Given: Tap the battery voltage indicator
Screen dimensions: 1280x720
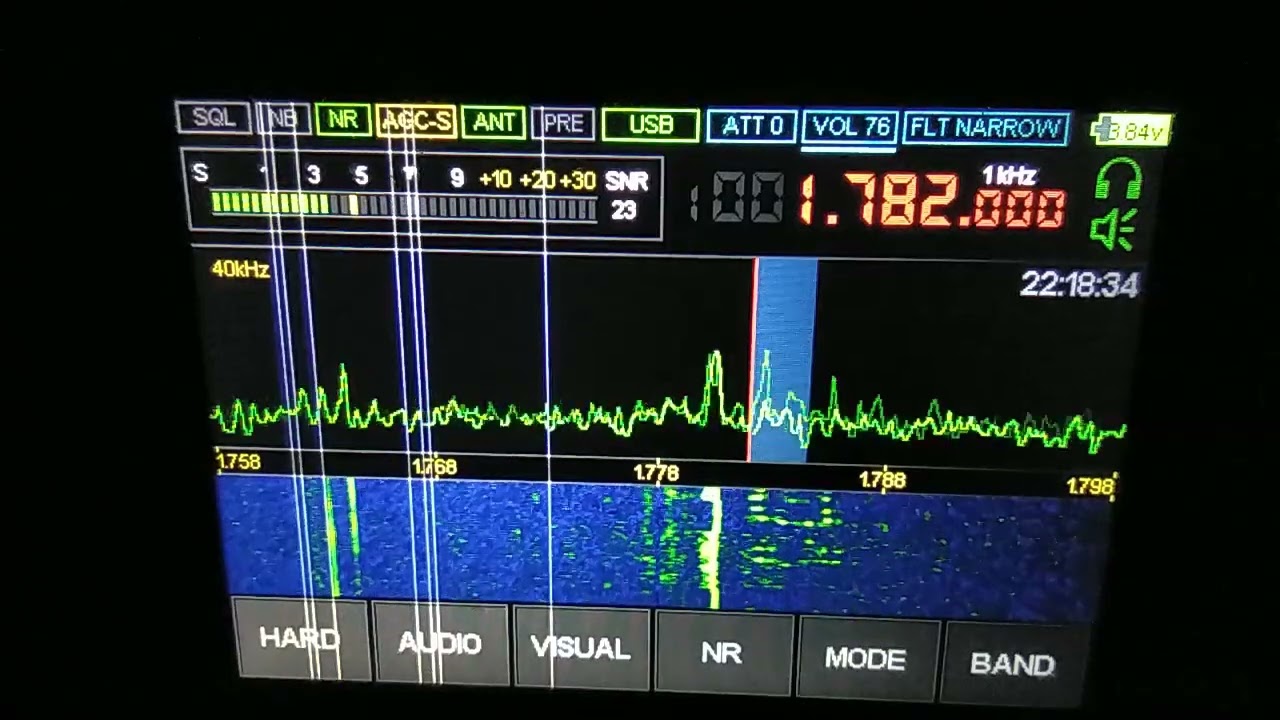Looking at the screenshot, I should click(x=1131, y=131).
